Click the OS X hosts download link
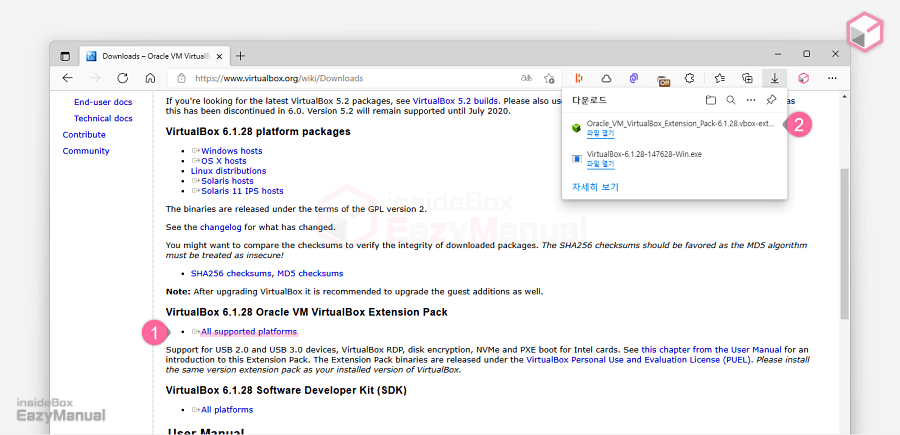The image size is (900, 435). (223, 161)
